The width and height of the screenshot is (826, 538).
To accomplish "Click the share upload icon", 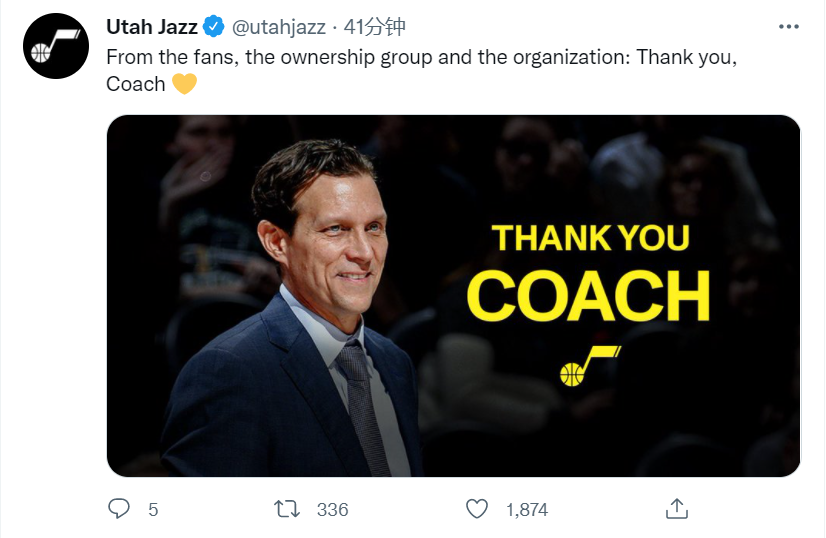I will [x=677, y=509].
